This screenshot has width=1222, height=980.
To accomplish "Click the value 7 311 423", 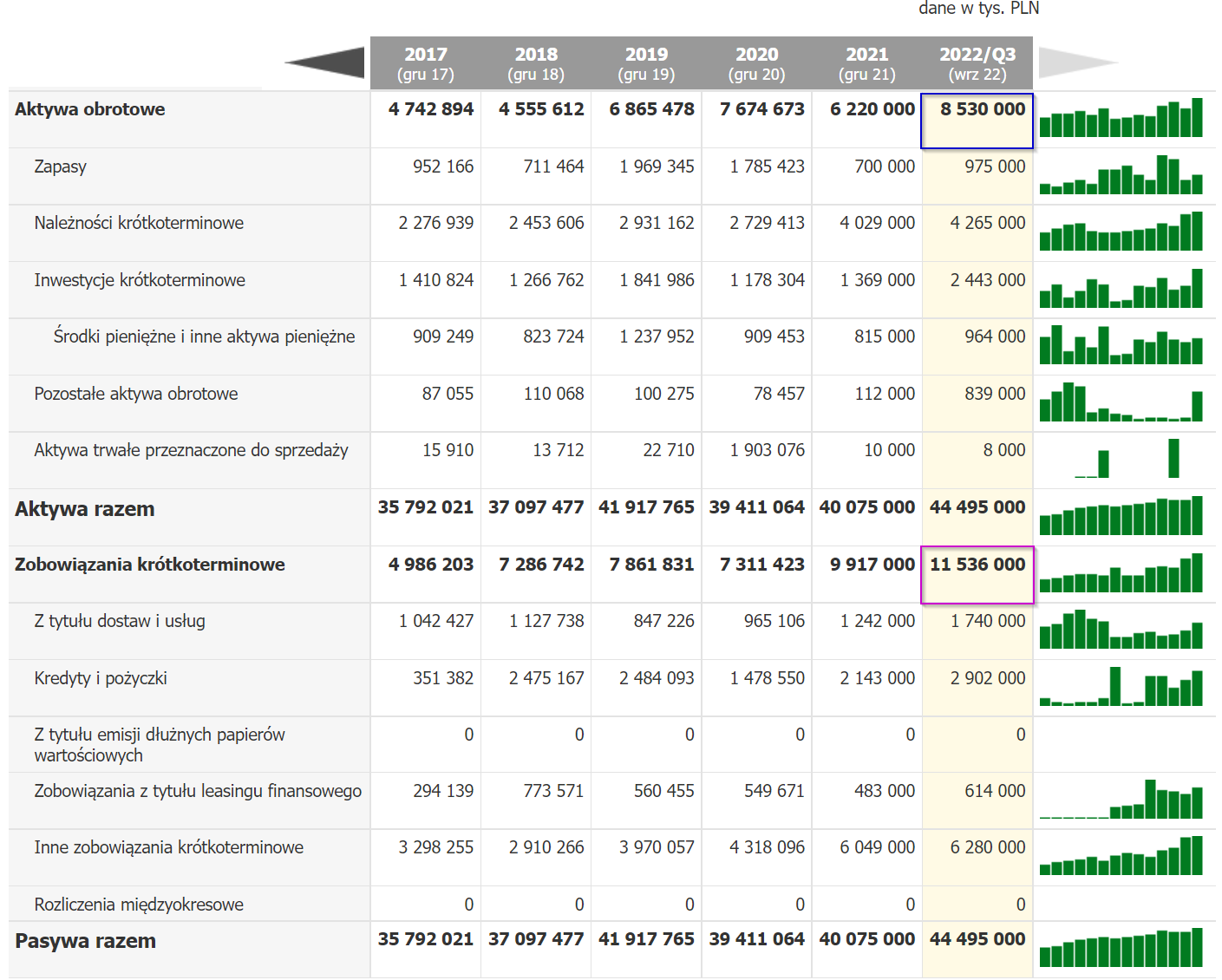I will pyautogui.click(x=762, y=565).
